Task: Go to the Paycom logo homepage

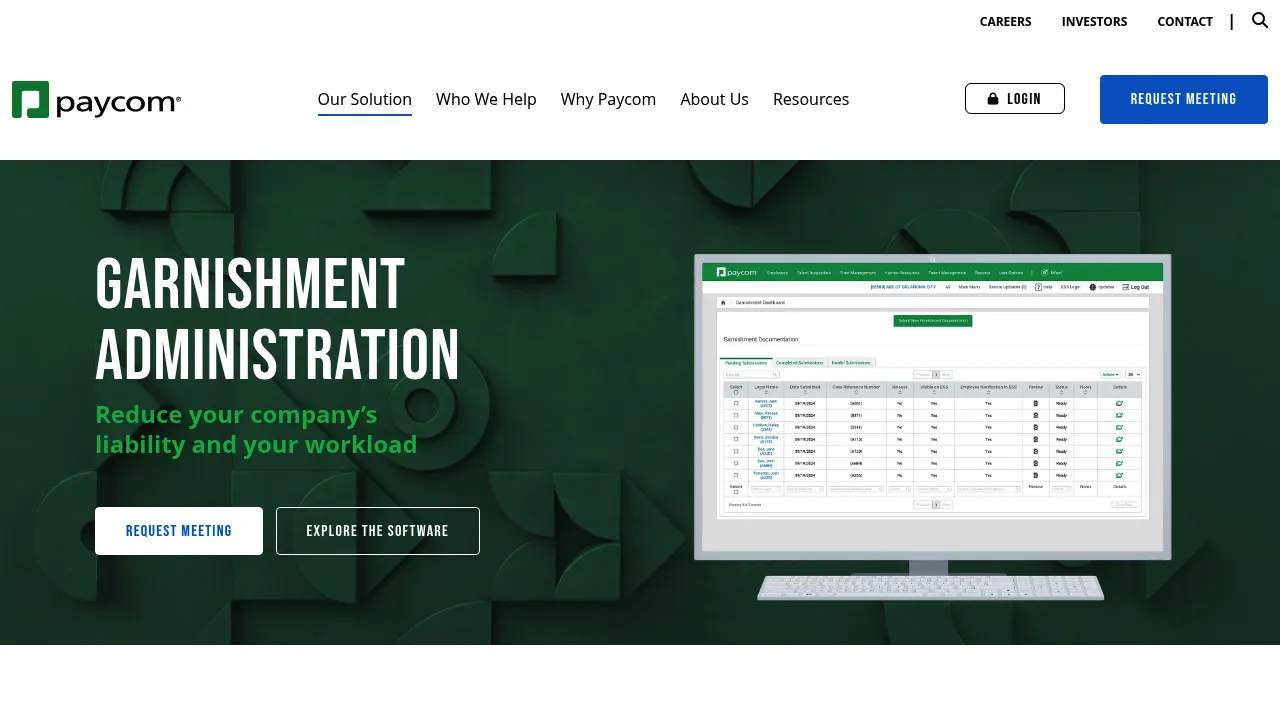Action: (x=97, y=100)
